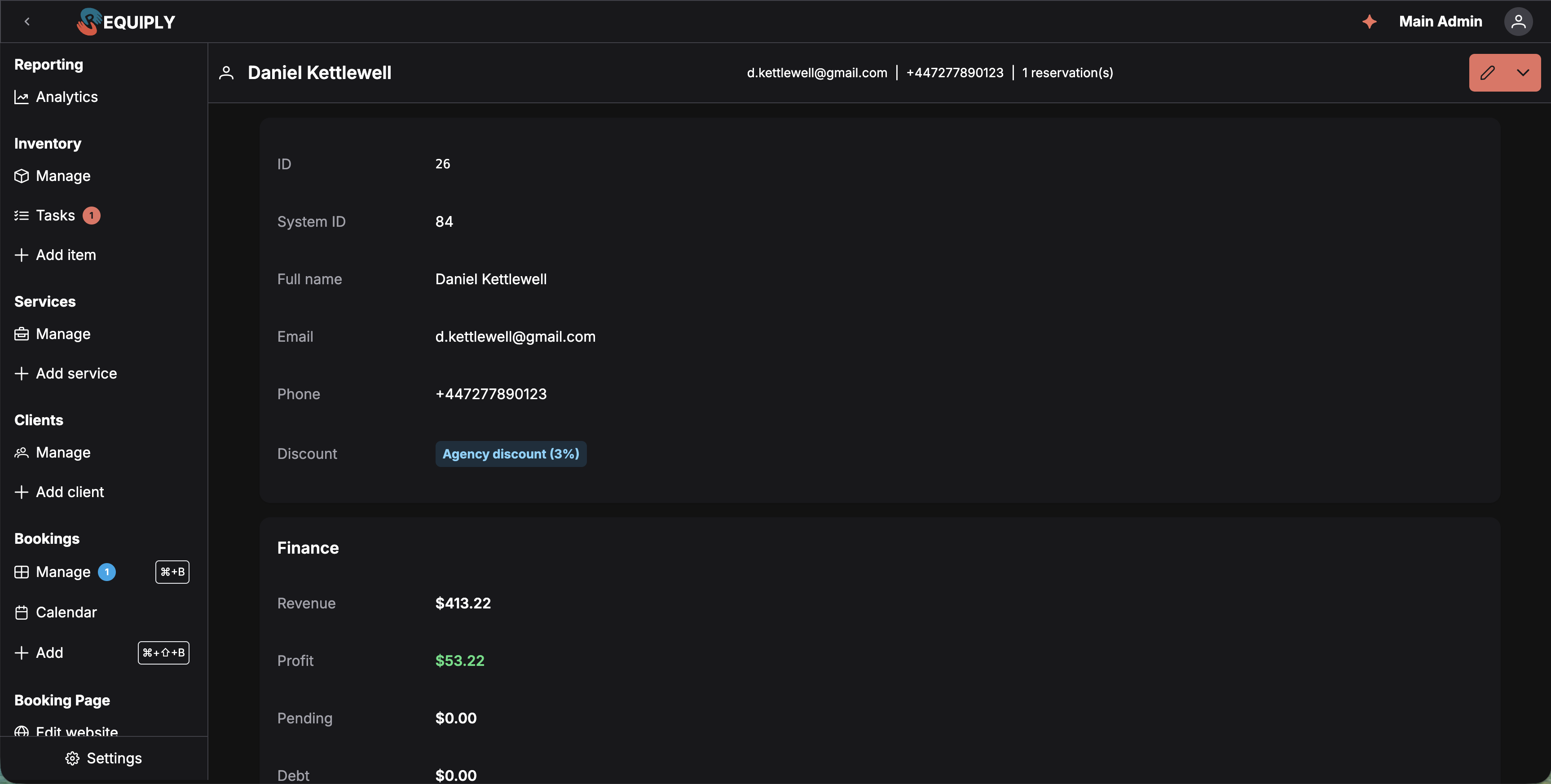Click the Equiply logo
The width and height of the screenshot is (1551, 784).
click(x=126, y=22)
